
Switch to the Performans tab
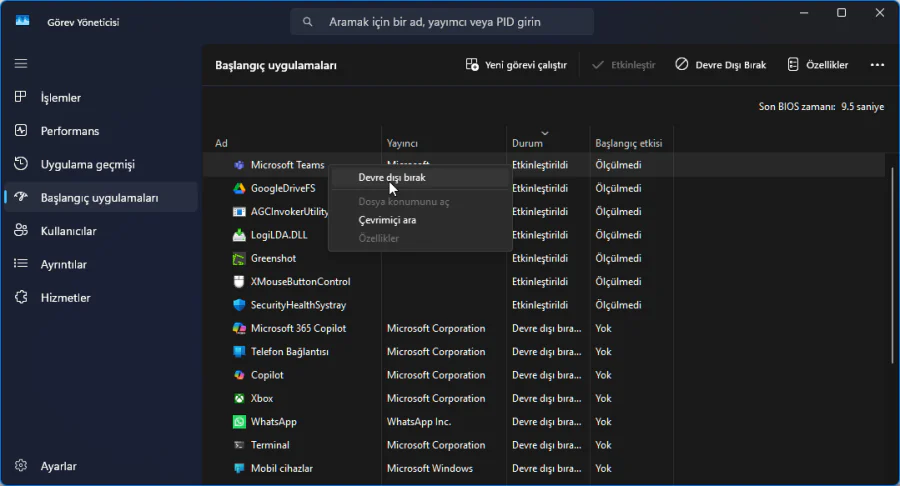[101, 131]
